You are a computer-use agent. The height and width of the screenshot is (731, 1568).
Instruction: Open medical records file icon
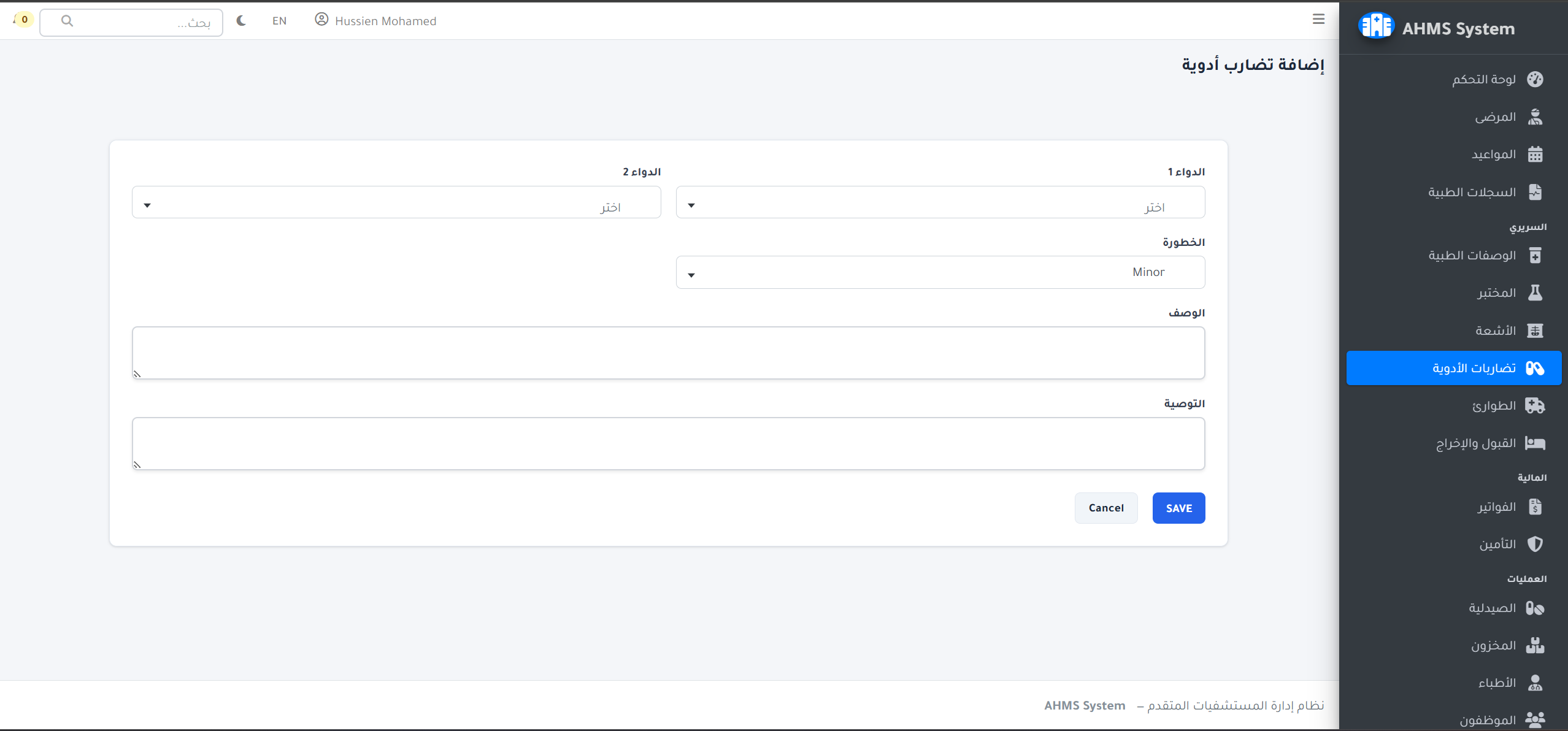coord(1534,192)
